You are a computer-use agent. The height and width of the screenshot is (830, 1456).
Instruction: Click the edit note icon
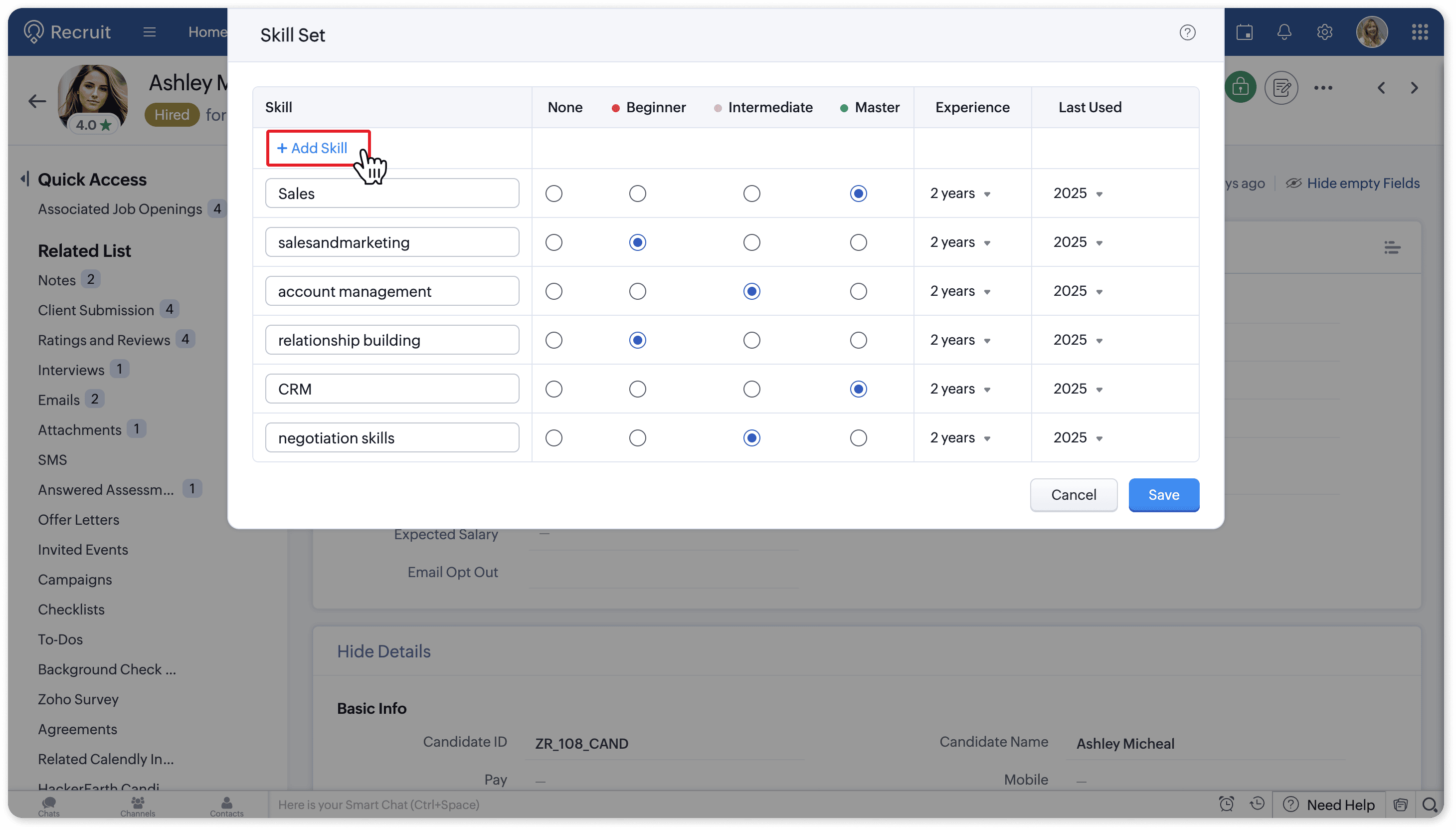(1281, 88)
